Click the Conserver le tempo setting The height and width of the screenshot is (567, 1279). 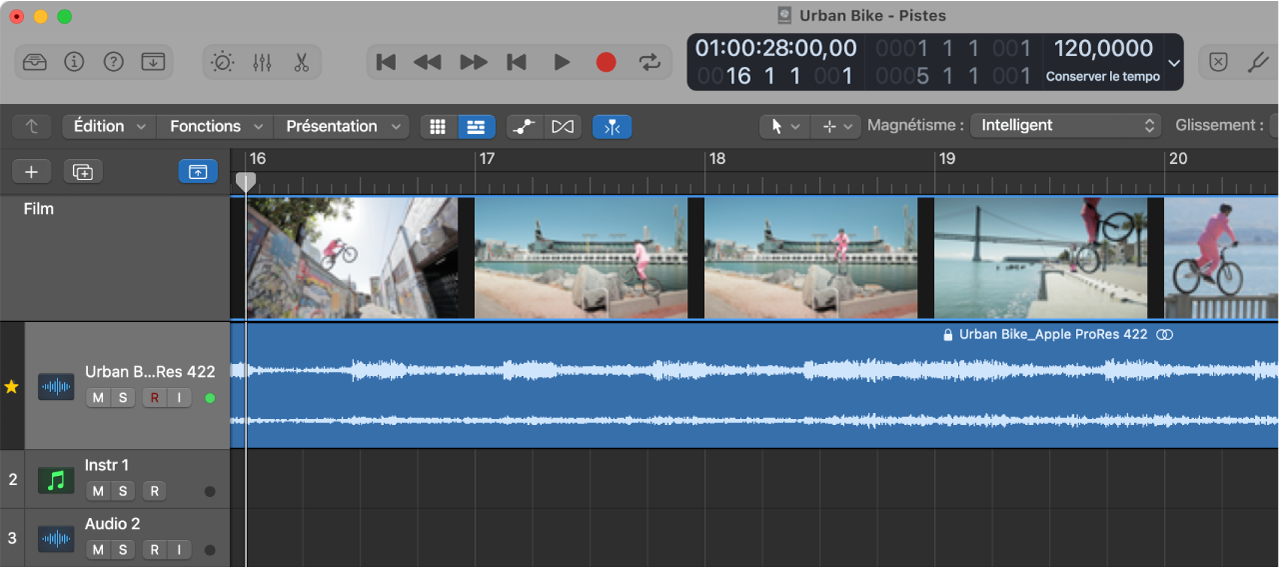[1103, 76]
